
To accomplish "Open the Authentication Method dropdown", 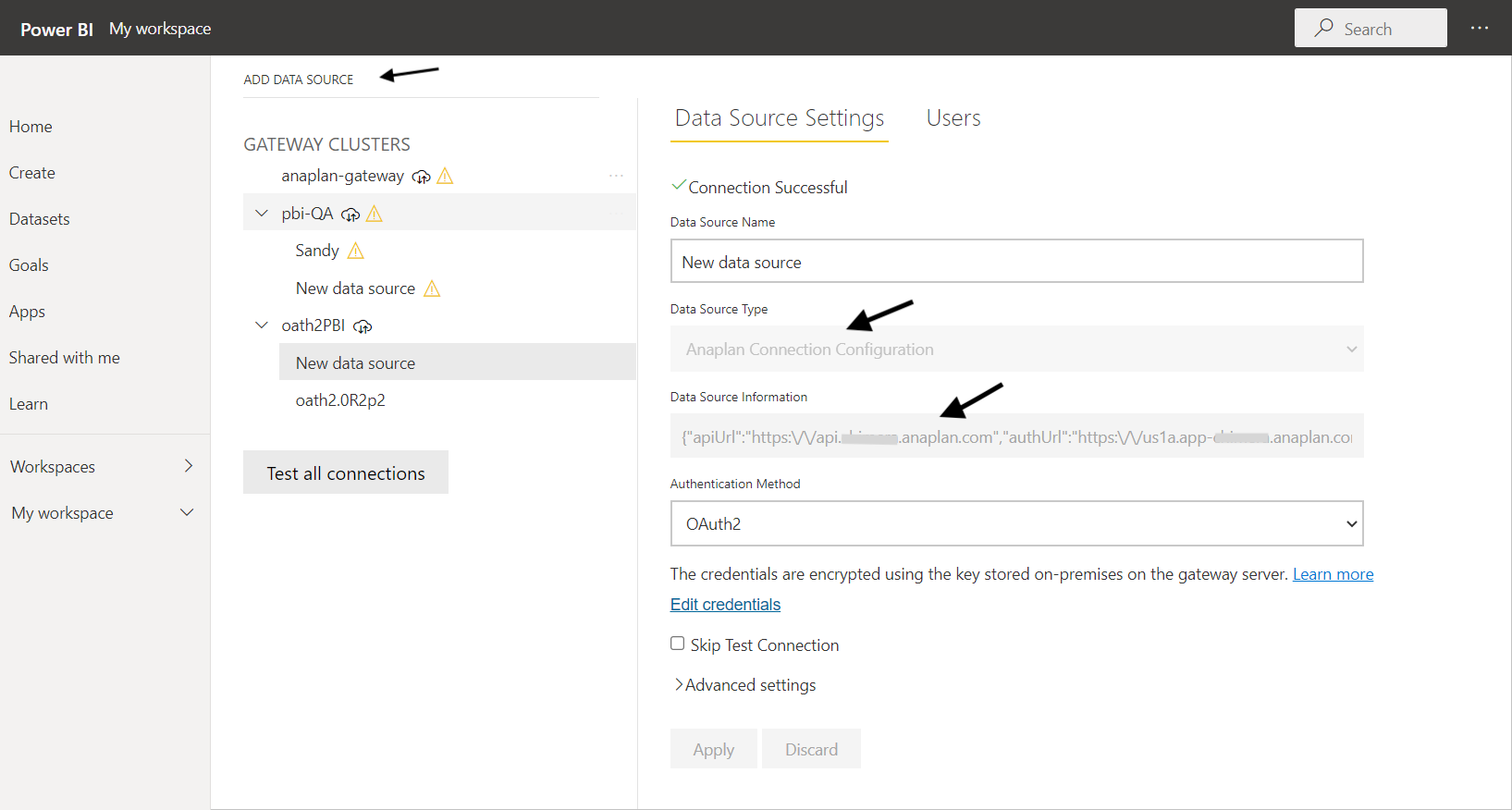I will coord(1016,523).
